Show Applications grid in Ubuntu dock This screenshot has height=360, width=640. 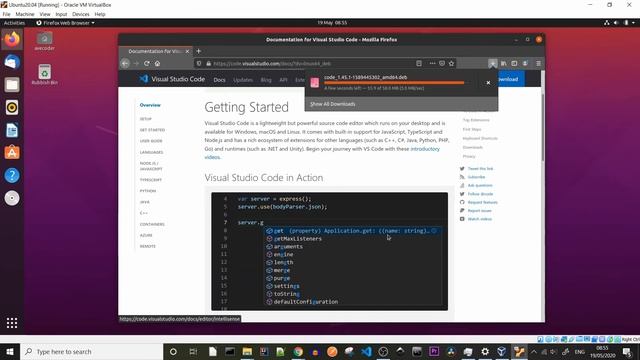[x=12, y=323]
